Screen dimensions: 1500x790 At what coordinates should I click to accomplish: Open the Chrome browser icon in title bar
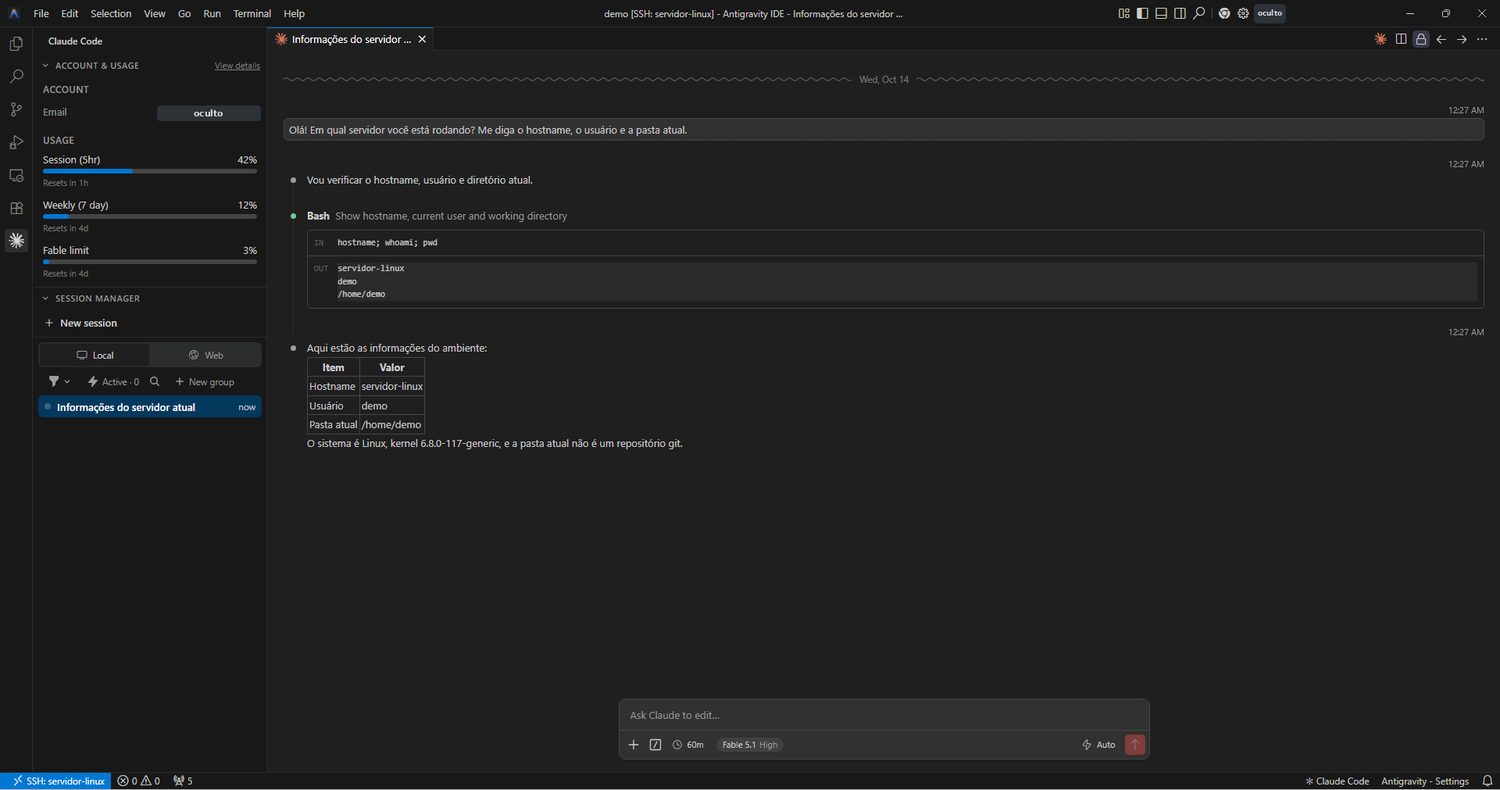[1224, 13]
